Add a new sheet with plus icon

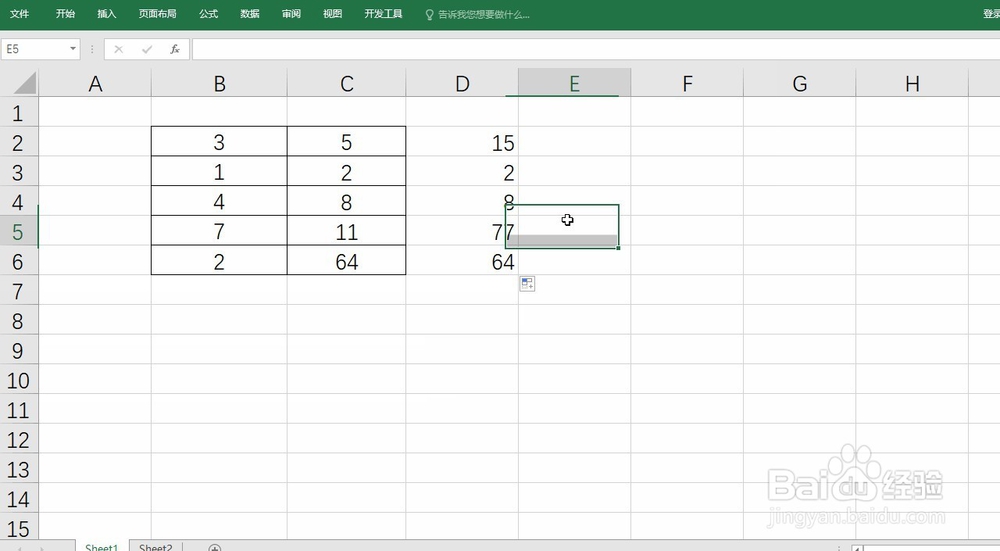coord(214,547)
